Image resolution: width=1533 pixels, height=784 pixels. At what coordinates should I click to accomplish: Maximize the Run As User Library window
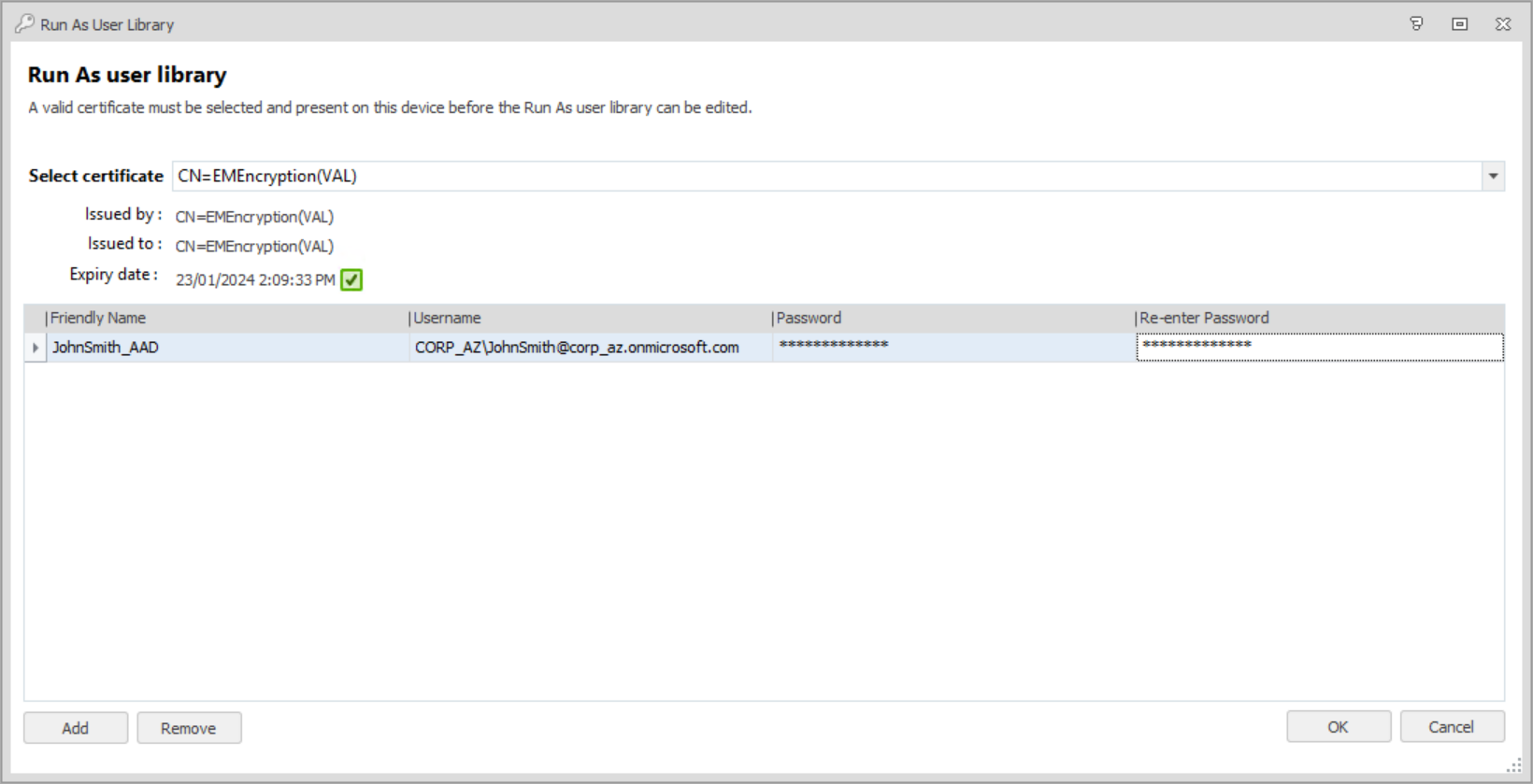click(x=1459, y=24)
